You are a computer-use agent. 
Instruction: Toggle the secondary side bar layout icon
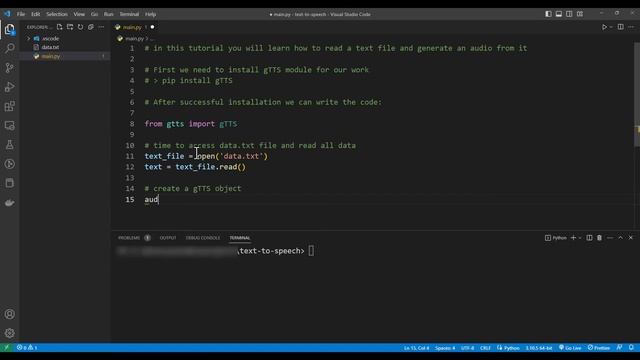569,14
